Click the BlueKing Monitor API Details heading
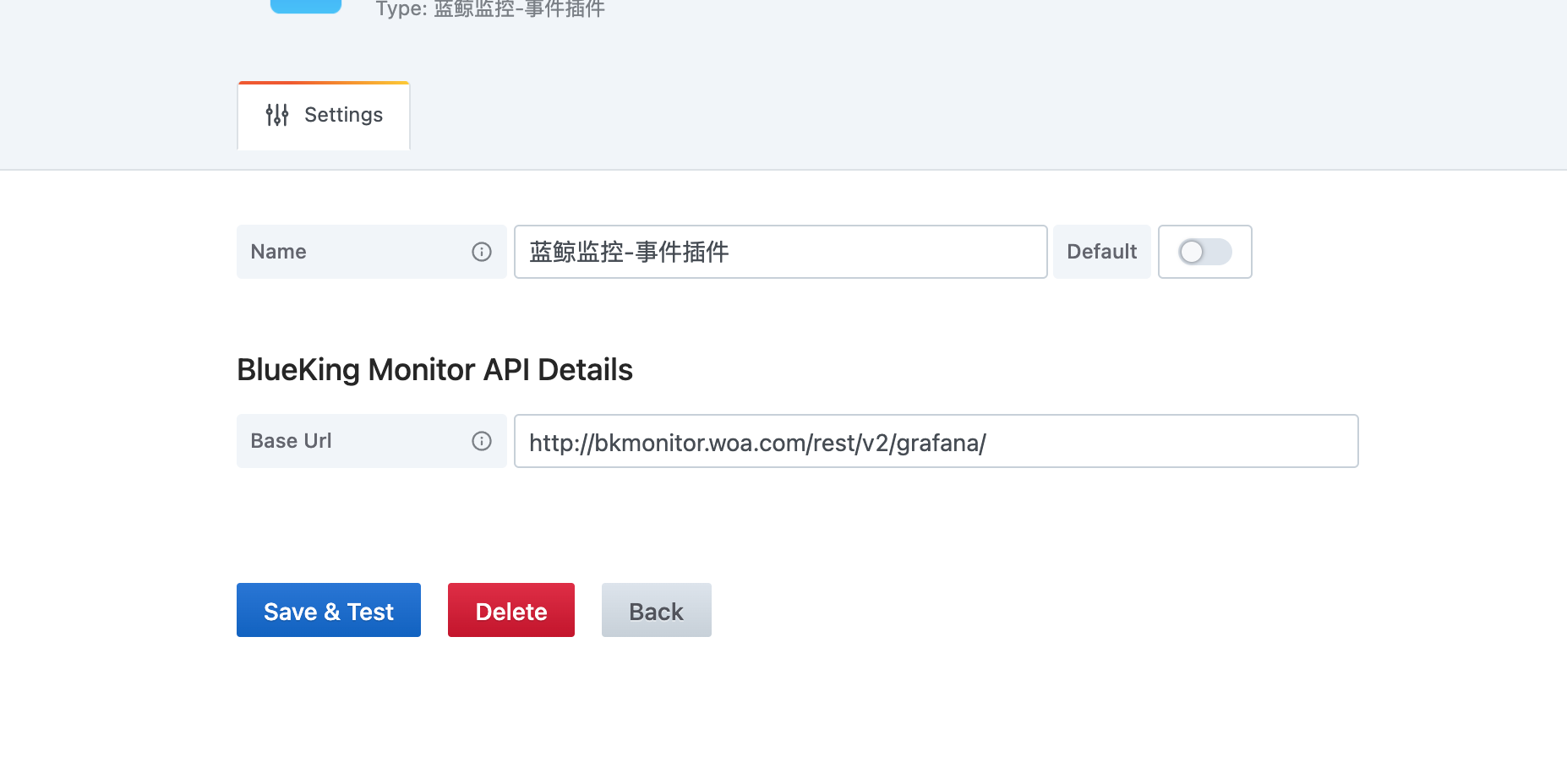 coord(434,370)
